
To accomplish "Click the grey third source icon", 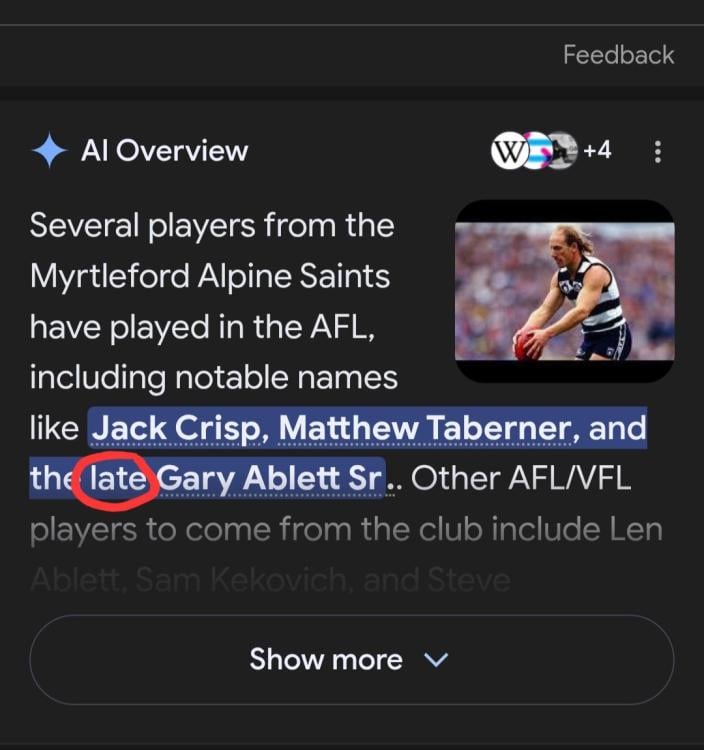I will click(562, 151).
